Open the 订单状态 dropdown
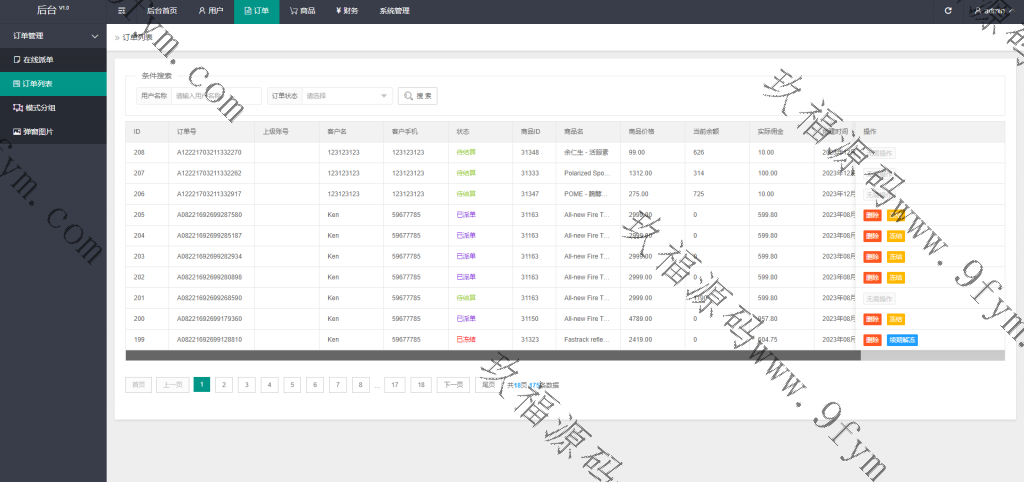This screenshot has width=1024, height=482. pos(346,96)
